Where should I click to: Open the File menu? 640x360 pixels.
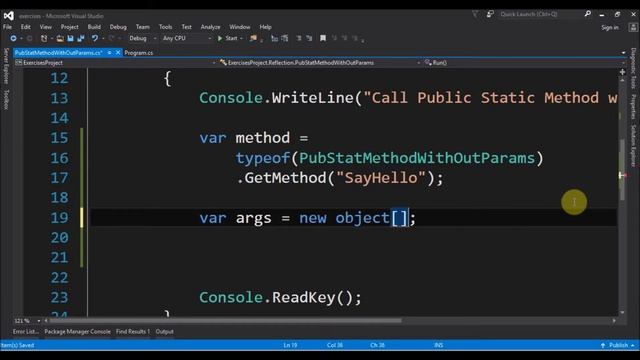(7, 27)
